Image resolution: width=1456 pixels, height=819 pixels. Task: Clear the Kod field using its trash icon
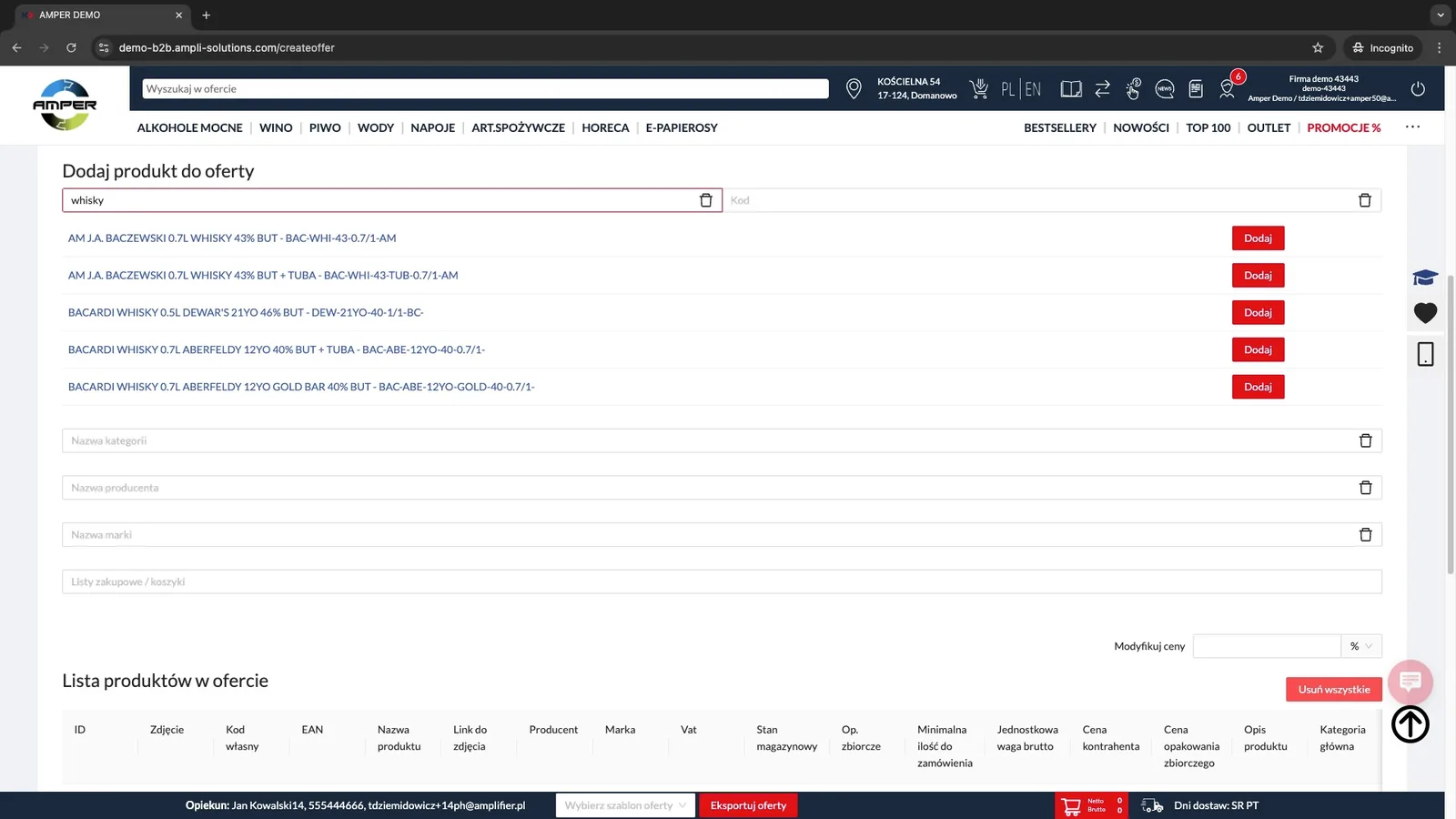click(x=1364, y=200)
